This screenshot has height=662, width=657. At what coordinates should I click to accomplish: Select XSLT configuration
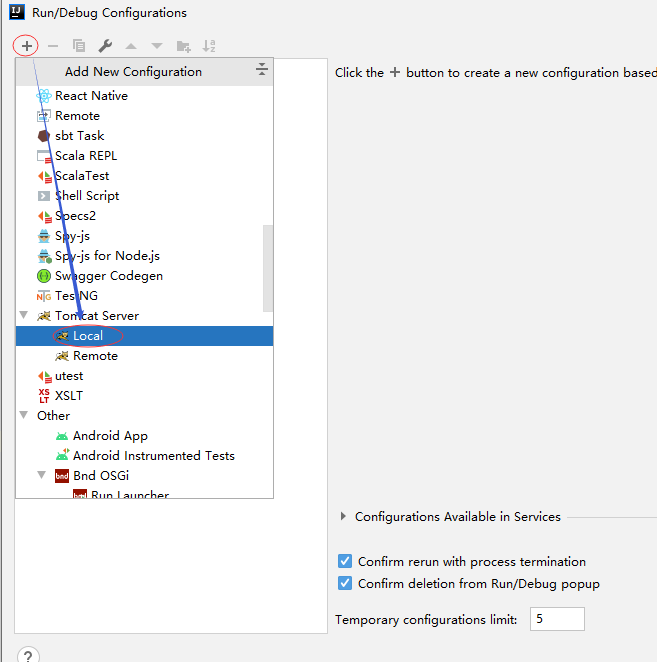click(144, 396)
